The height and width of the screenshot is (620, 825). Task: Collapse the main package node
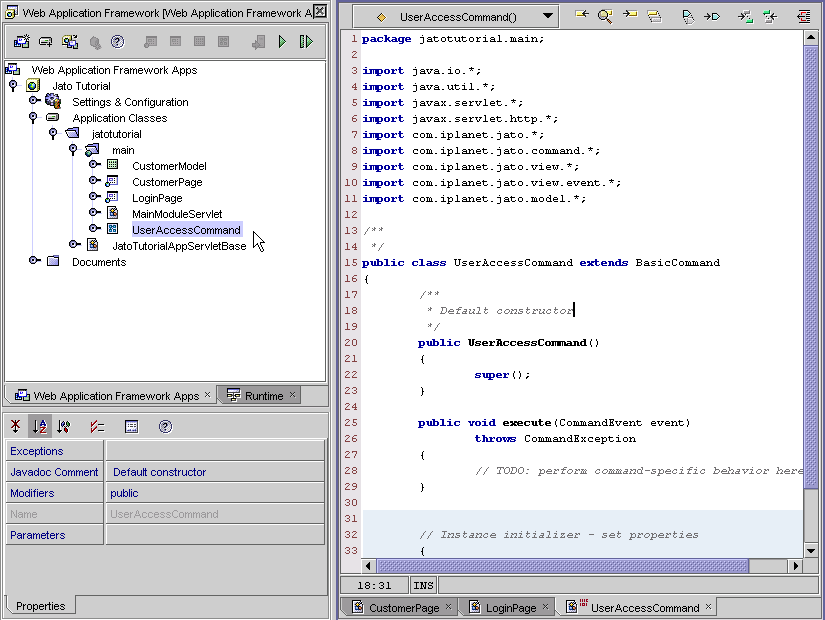point(73,150)
